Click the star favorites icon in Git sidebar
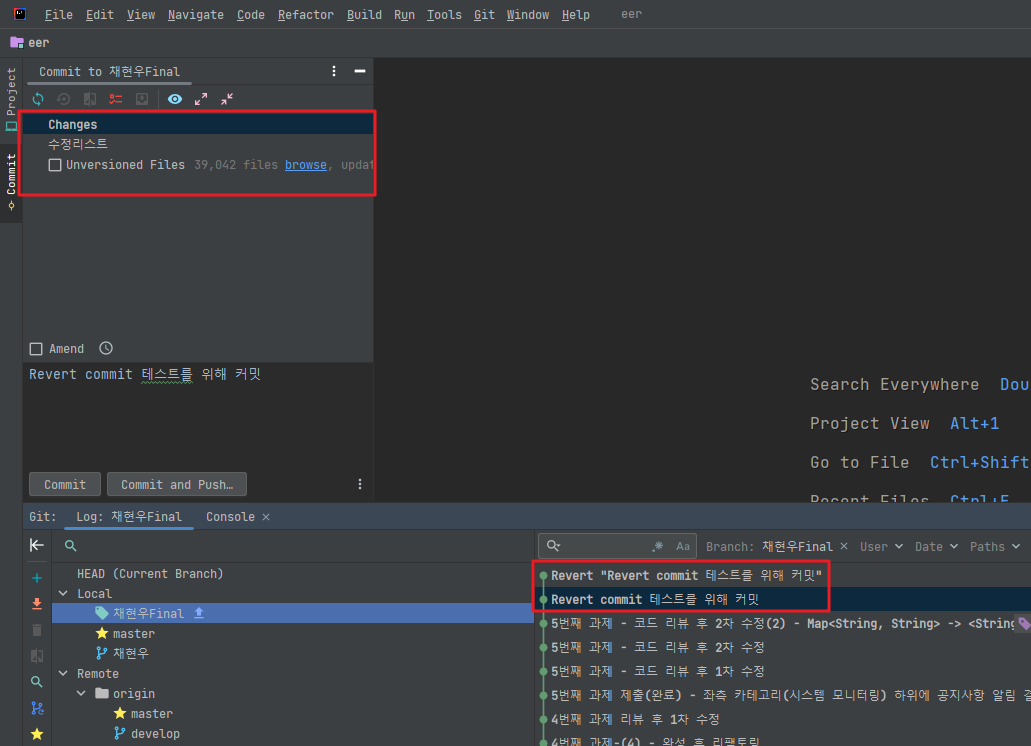 coord(37,733)
